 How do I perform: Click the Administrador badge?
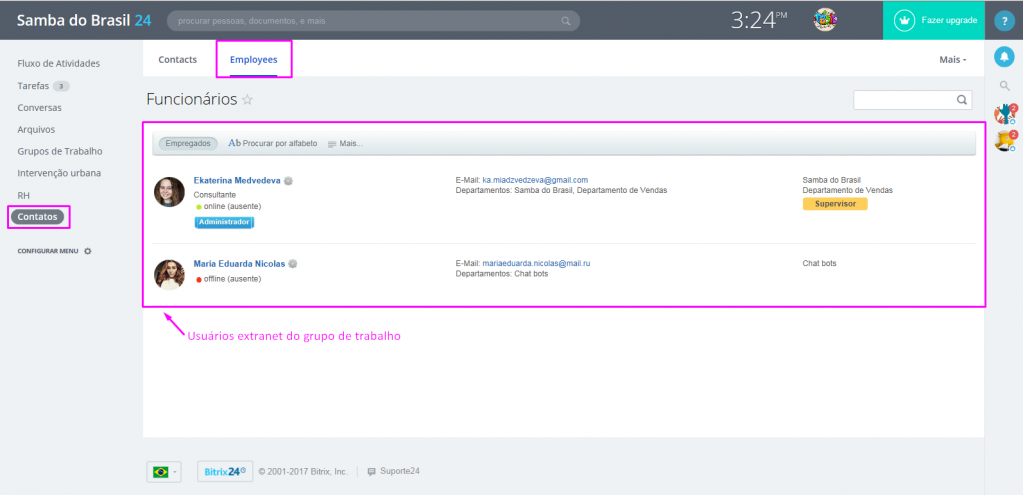[x=224, y=222]
